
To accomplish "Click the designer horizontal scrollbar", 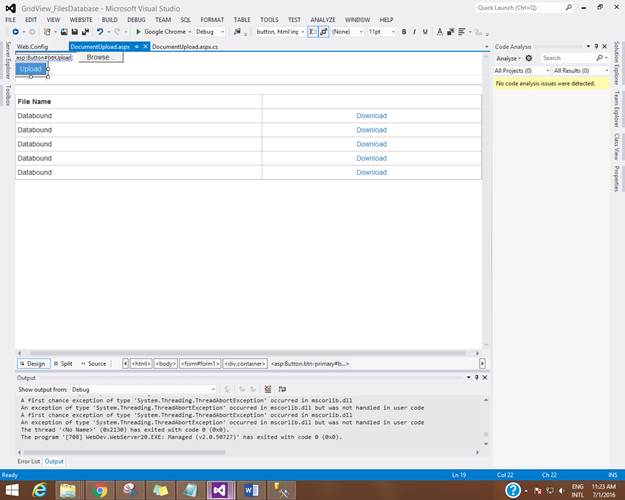I will tap(248, 353).
